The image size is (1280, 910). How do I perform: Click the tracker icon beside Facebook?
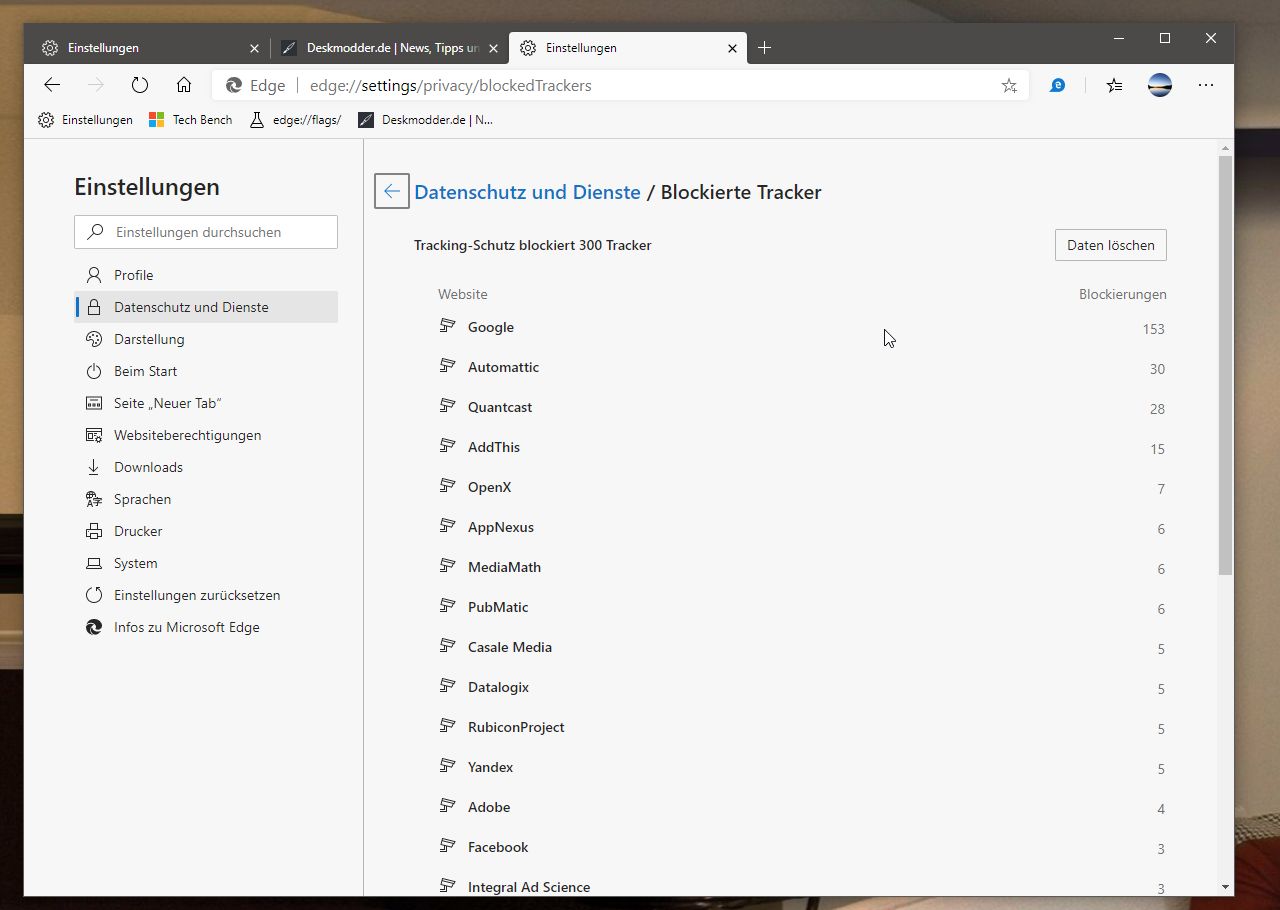point(448,846)
